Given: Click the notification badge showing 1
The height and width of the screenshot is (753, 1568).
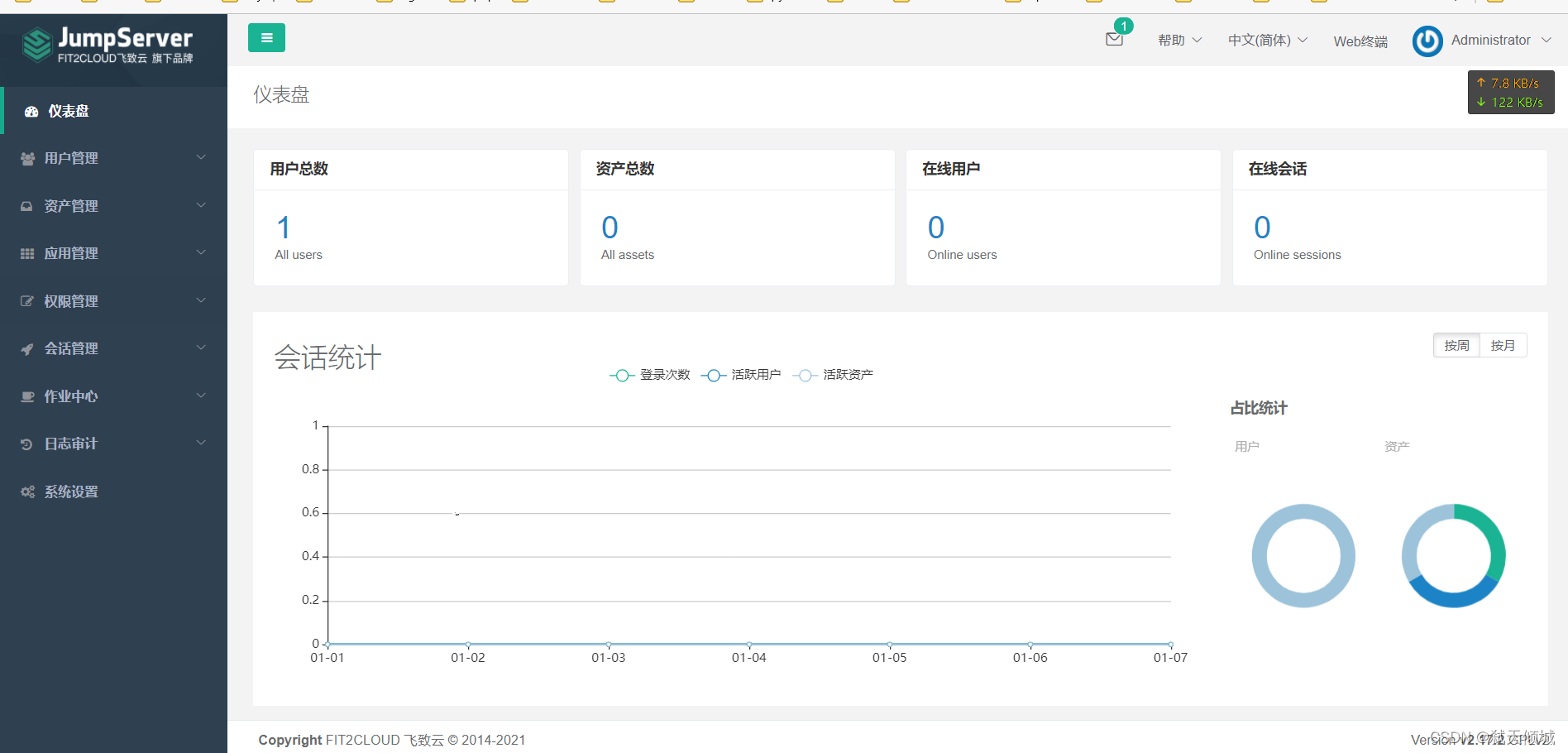Looking at the screenshot, I should pyautogui.click(x=1124, y=26).
